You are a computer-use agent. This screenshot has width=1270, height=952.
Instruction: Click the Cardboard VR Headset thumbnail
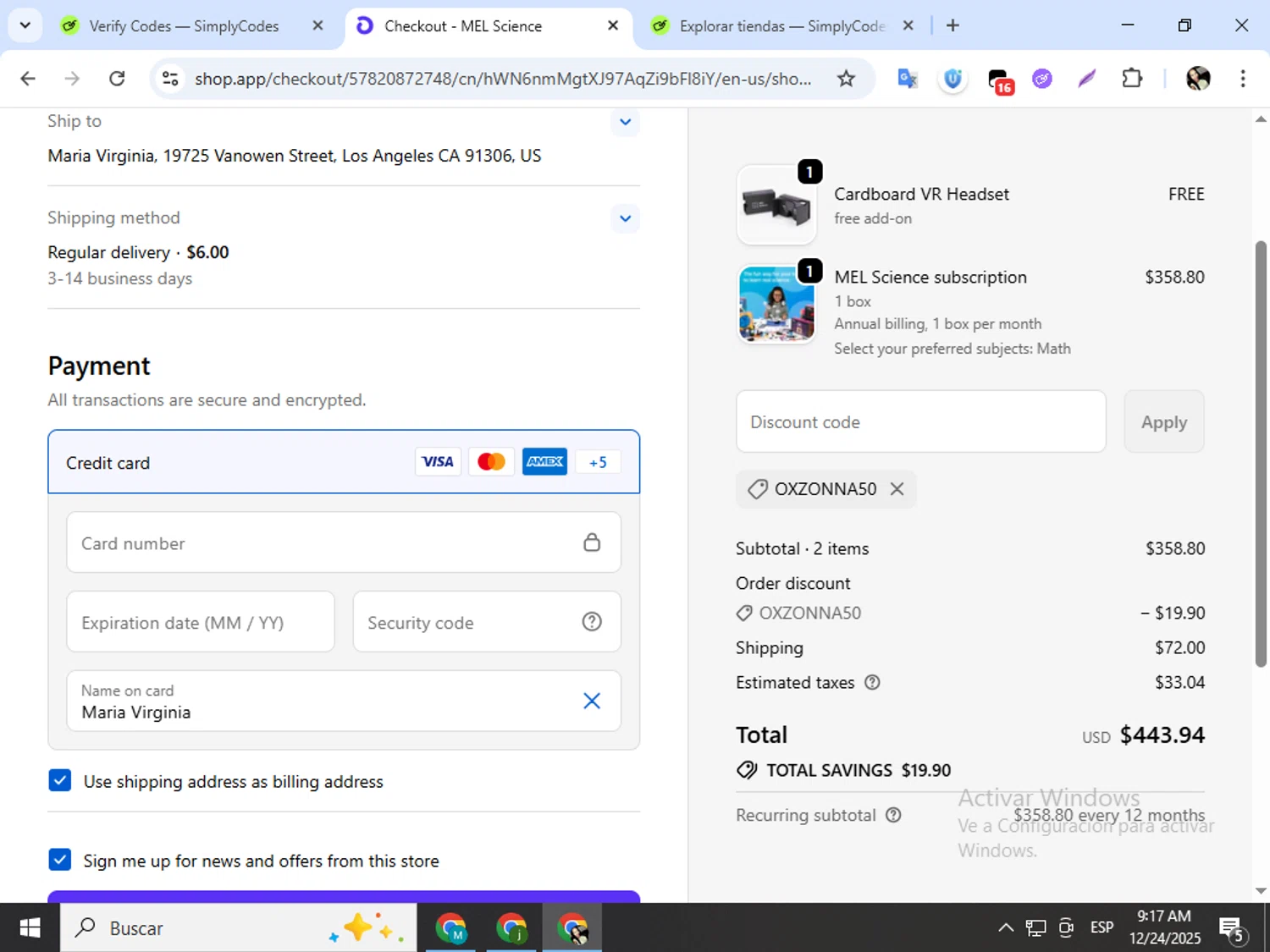point(776,206)
